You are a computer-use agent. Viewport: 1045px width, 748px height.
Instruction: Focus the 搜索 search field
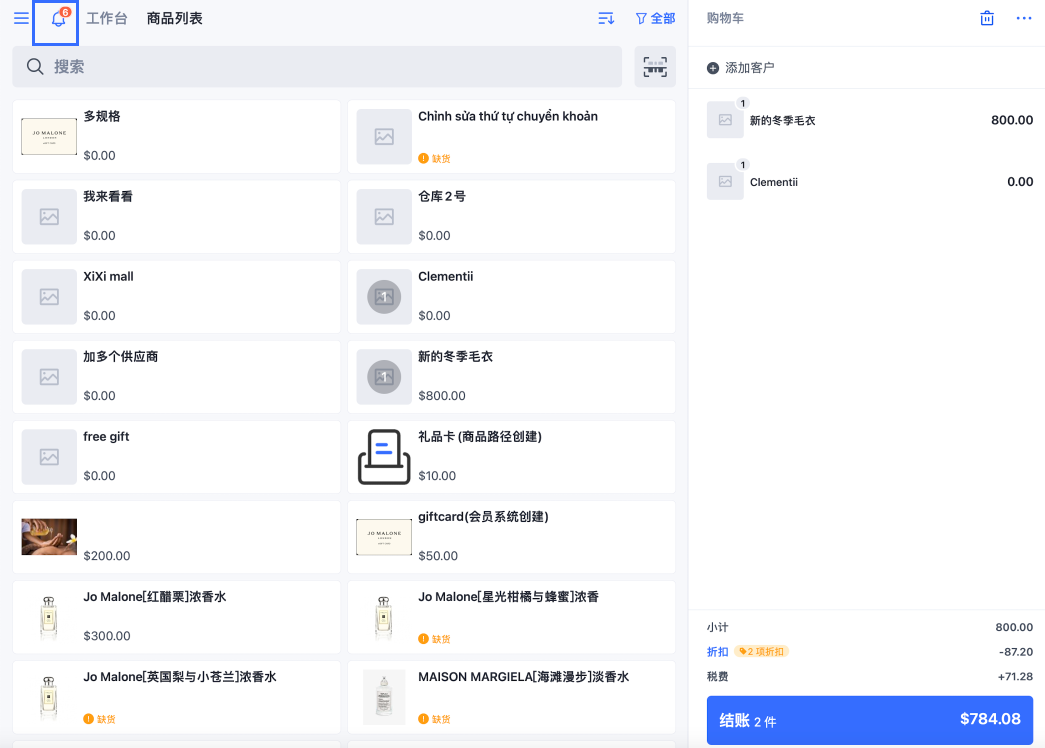point(317,67)
